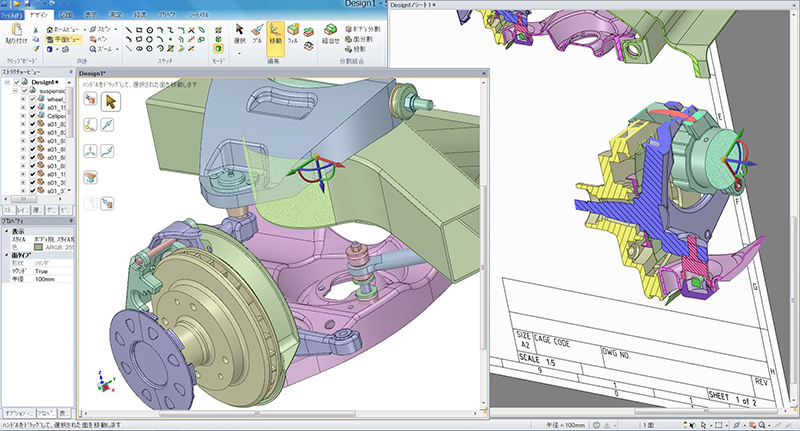The width and height of the screenshot is (800, 431).
Task: Toggle visibility checkbox for Caliper item
Action: click(x=31, y=114)
